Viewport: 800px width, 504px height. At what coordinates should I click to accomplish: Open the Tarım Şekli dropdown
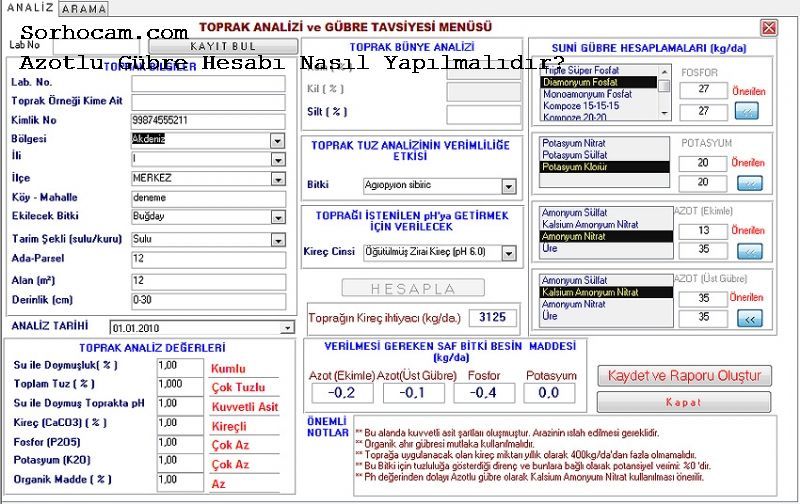(277, 240)
